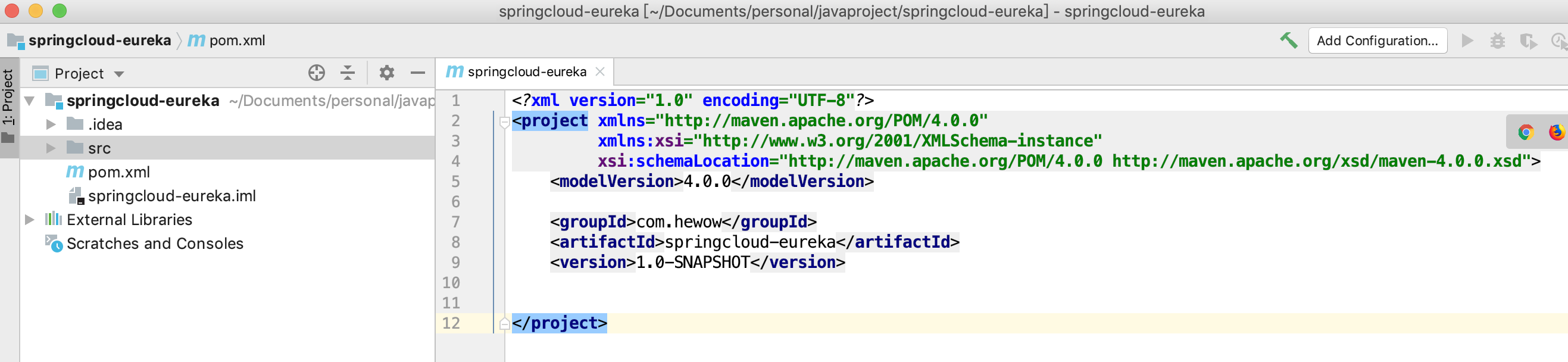Viewport: 1568px width, 362px height.
Task: Open pom.xml preview in Firefox
Action: tap(1556, 132)
